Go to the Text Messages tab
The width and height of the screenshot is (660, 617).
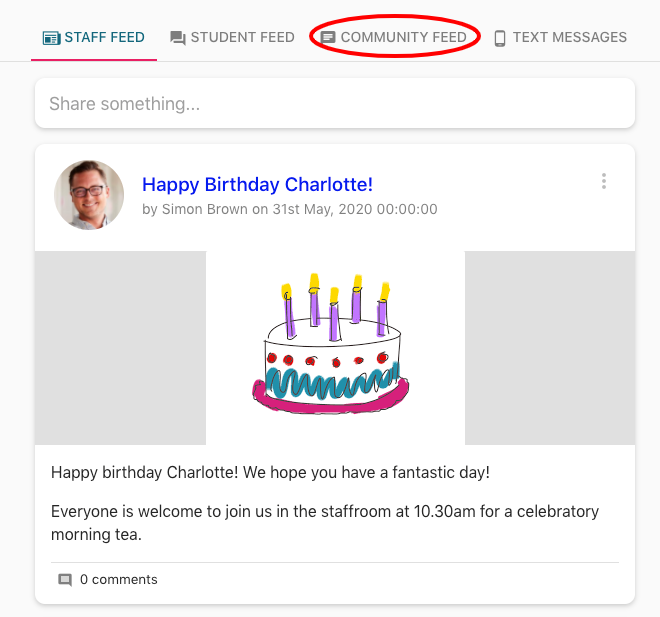[569, 37]
